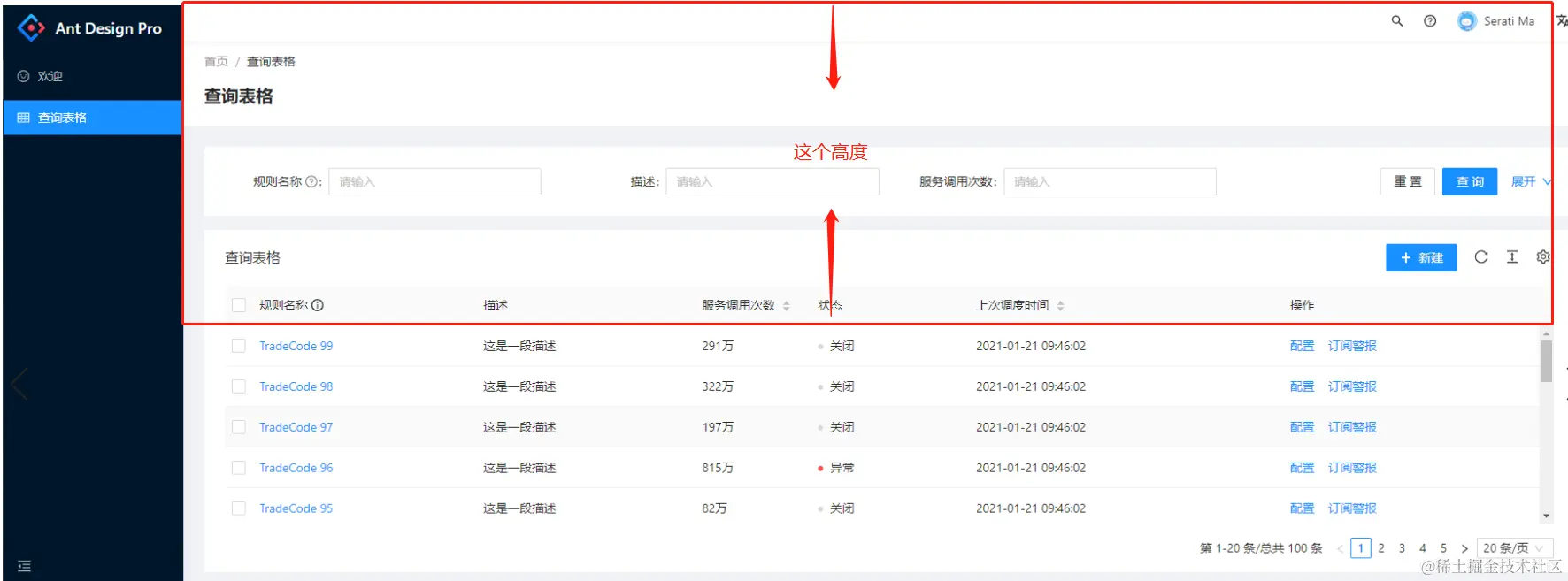Click 订阅警报 in TradeCode 97 row
Screen dimensions: 1568x581
click(1352, 427)
